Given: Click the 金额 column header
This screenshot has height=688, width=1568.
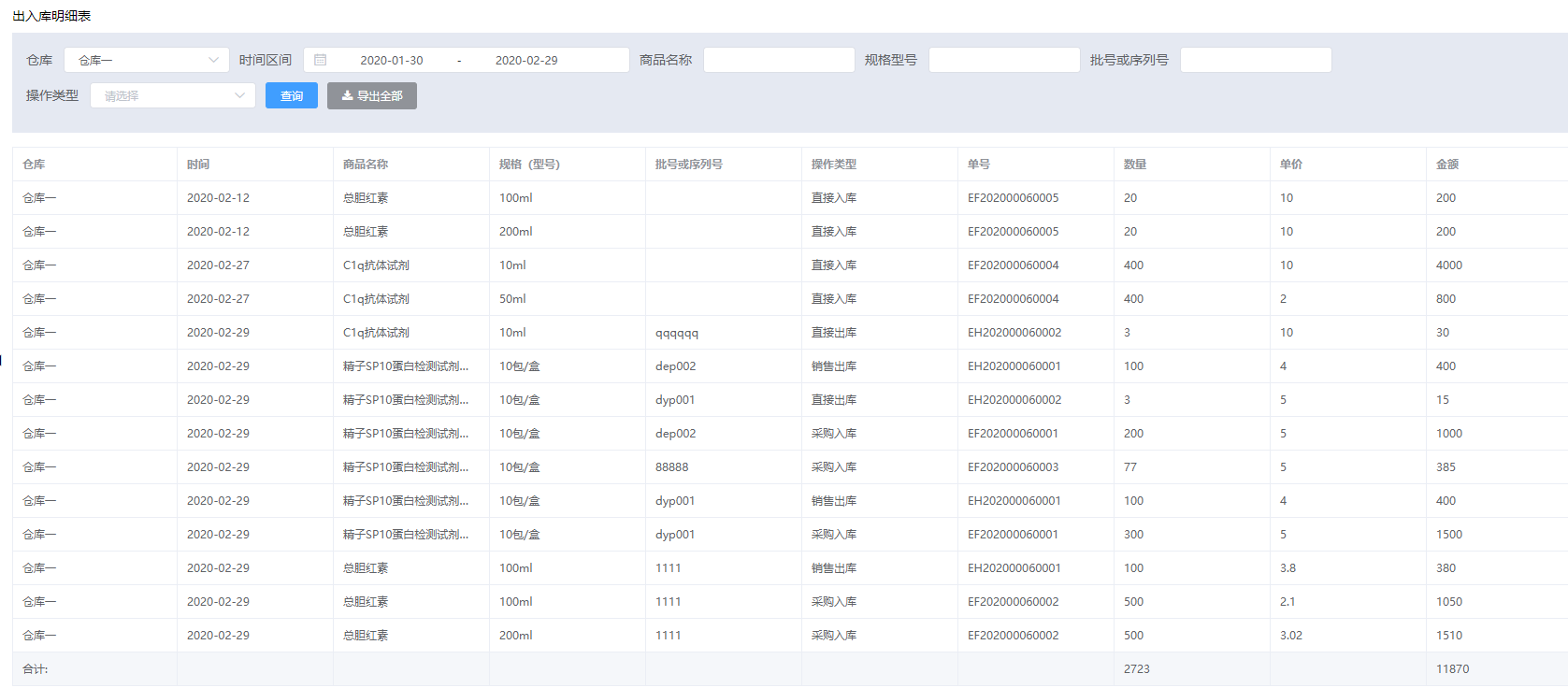Looking at the screenshot, I should 1446,165.
